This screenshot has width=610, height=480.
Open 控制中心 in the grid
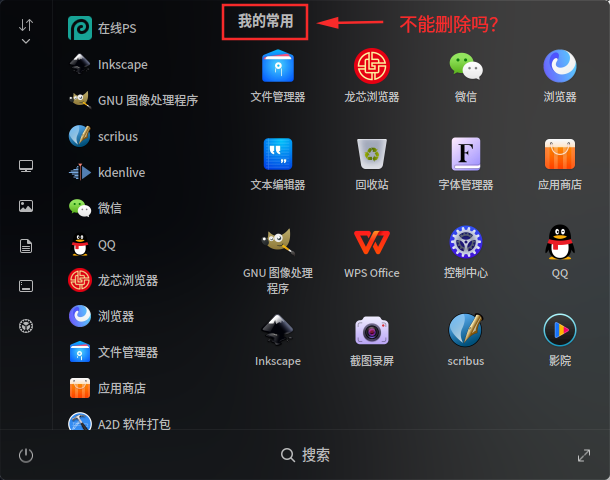coord(466,252)
